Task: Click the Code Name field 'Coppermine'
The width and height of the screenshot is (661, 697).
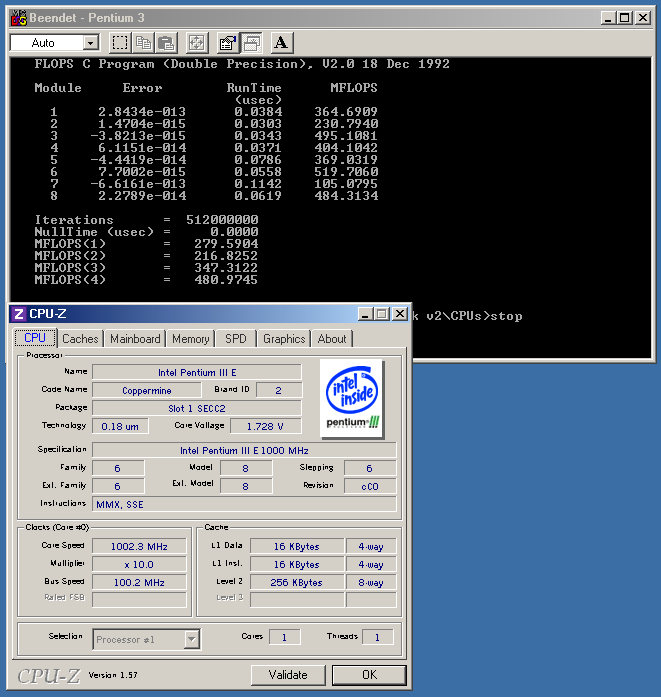Action: (x=147, y=390)
